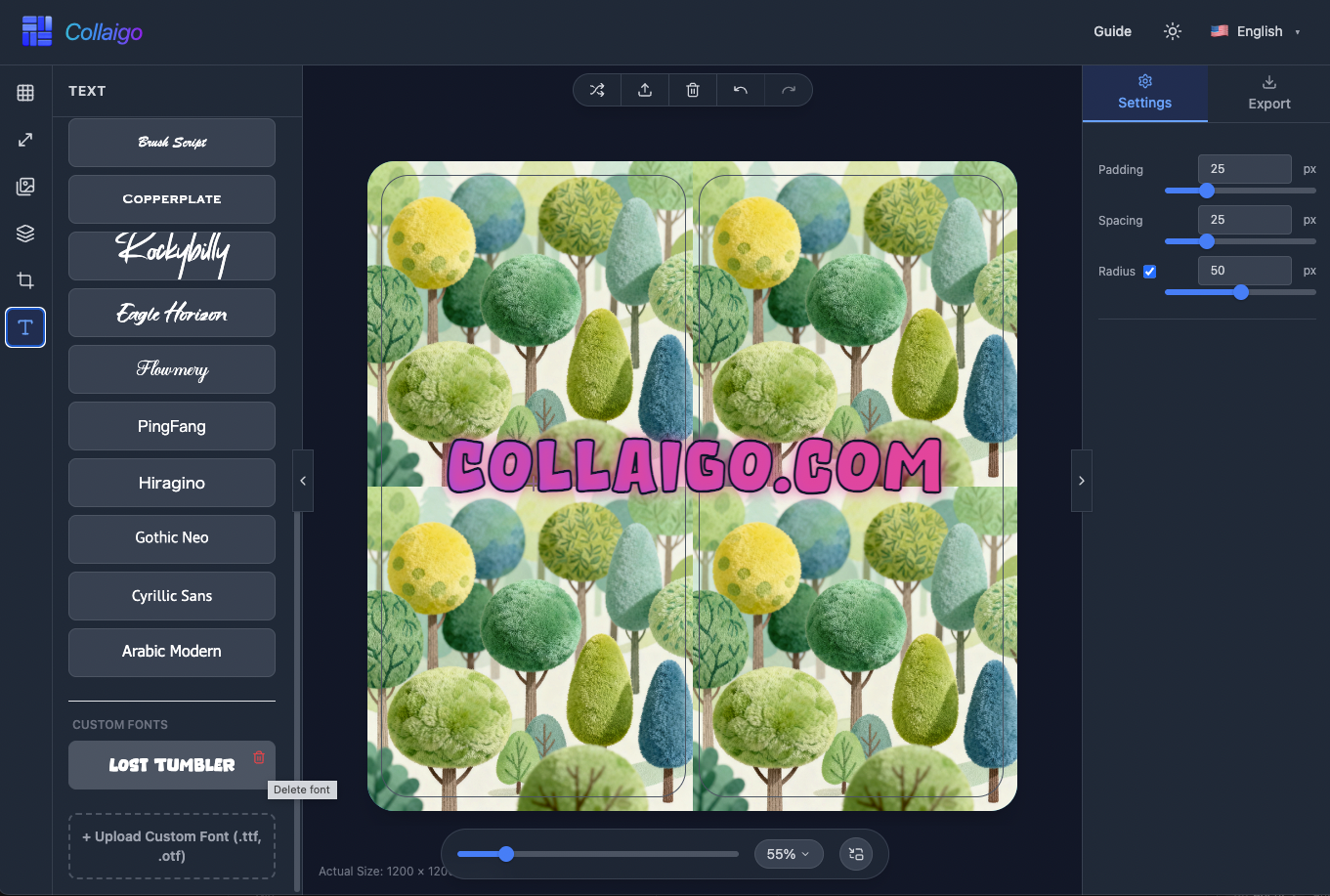Open the layers panel icon
The image size is (1330, 896).
pyautogui.click(x=25, y=234)
